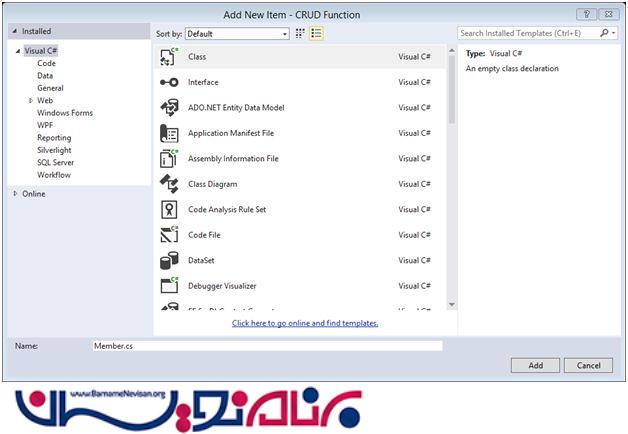The height and width of the screenshot is (434, 628).
Task: Select the Application Manifest File icon
Action: point(169,133)
